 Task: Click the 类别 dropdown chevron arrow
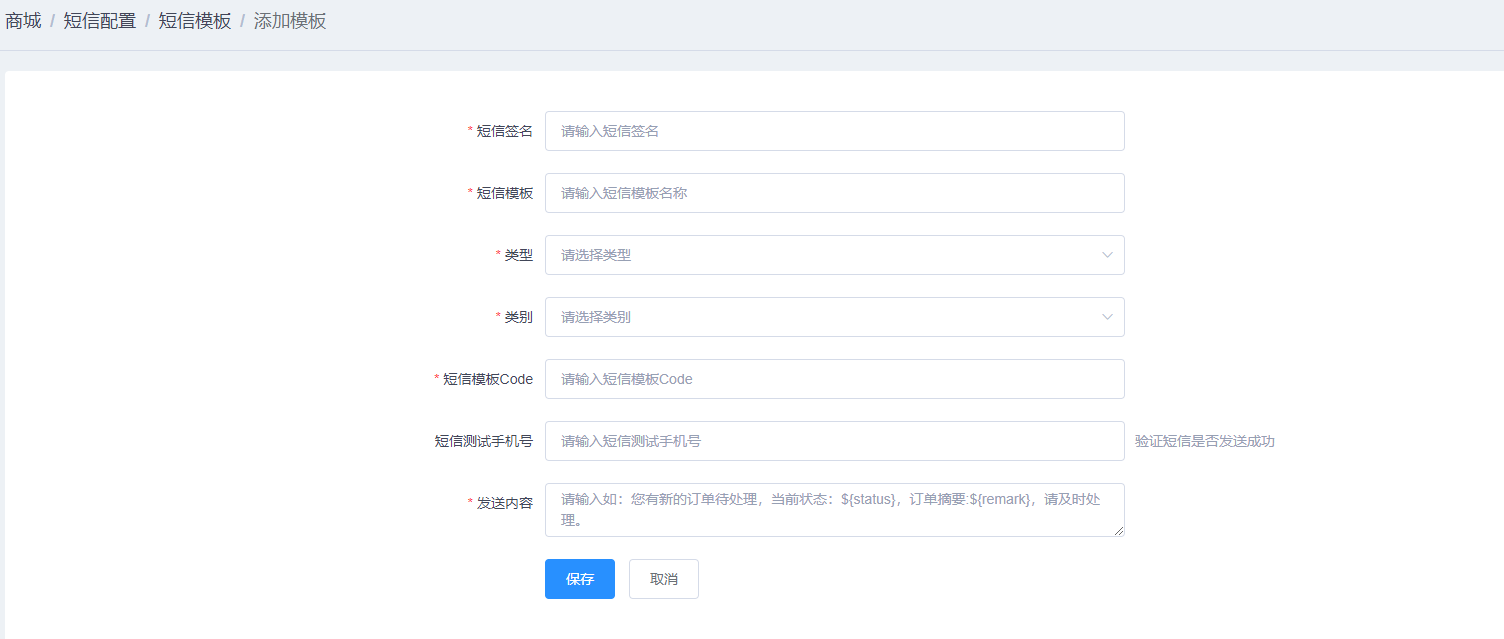[x=1107, y=317]
